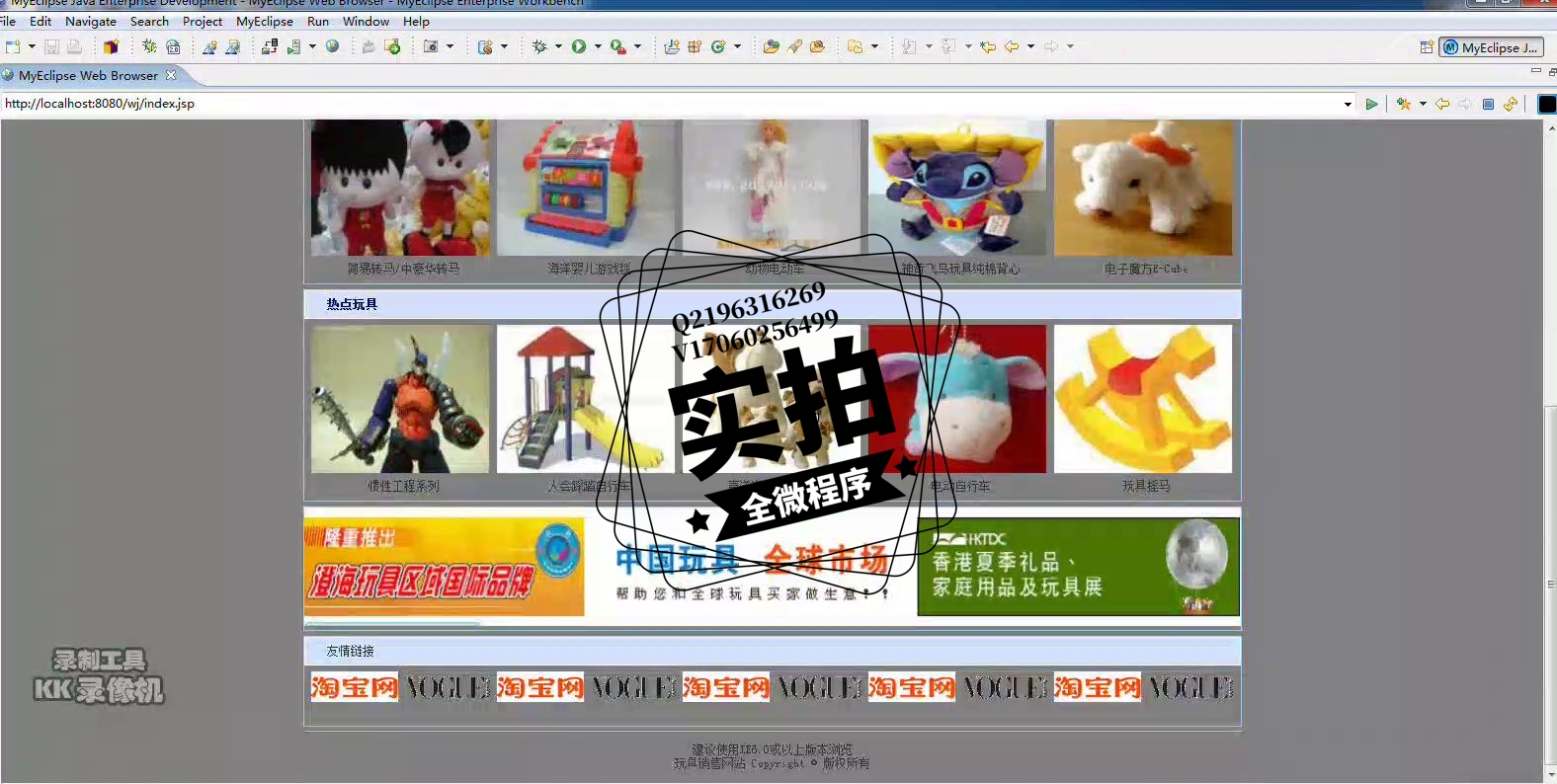This screenshot has width=1557, height=784.
Task: Click the browser Add Favorite star icon
Action: (1403, 104)
